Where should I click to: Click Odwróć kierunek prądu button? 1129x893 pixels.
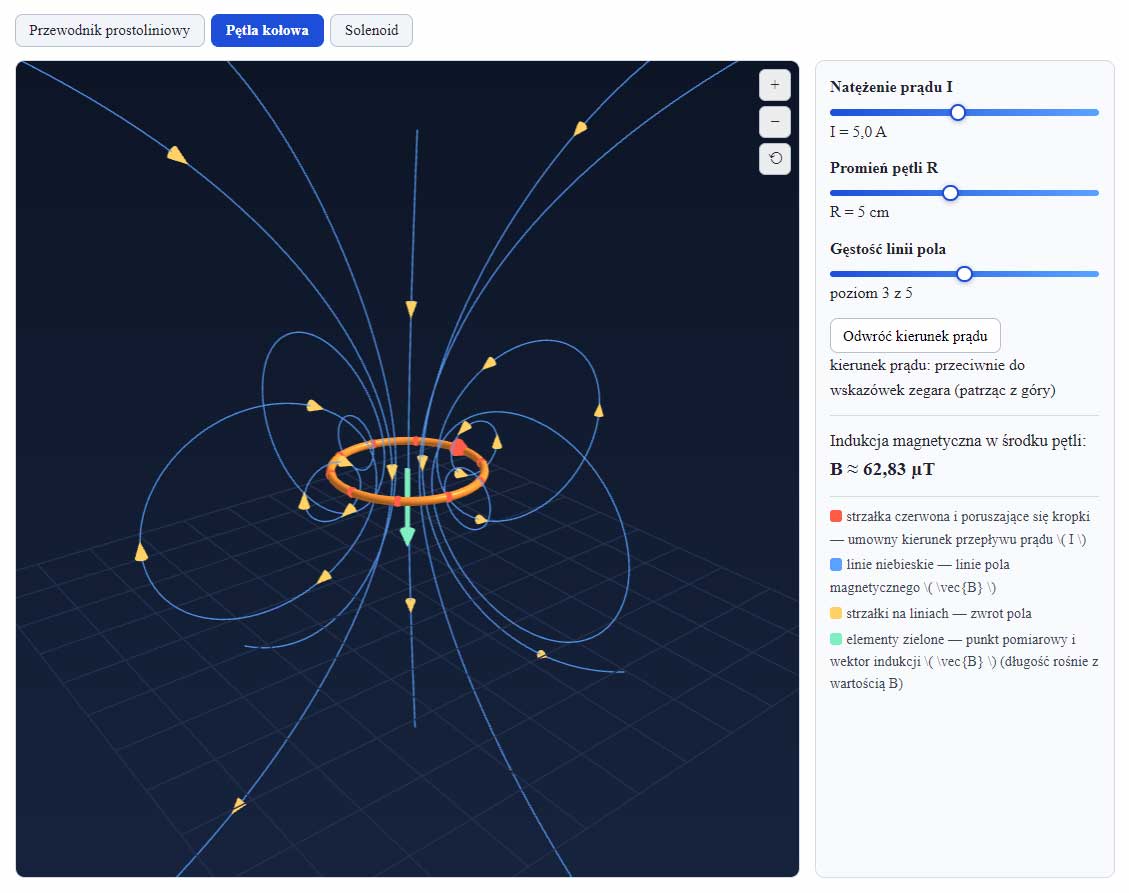(915, 336)
